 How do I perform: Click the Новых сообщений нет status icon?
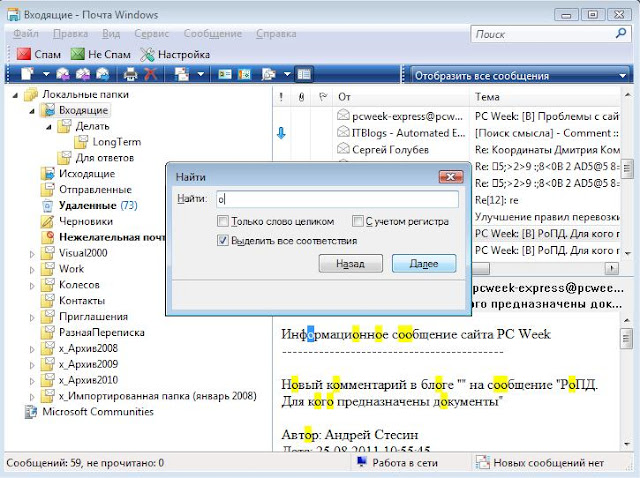point(482,462)
